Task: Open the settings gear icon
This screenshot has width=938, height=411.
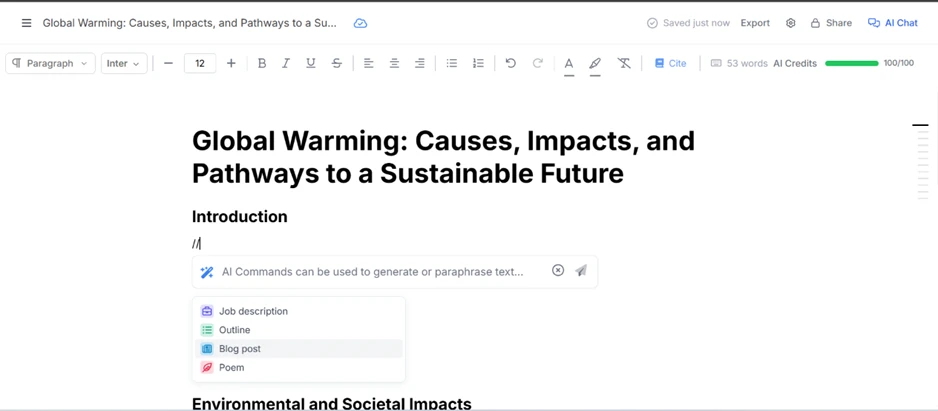Action: point(790,23)
